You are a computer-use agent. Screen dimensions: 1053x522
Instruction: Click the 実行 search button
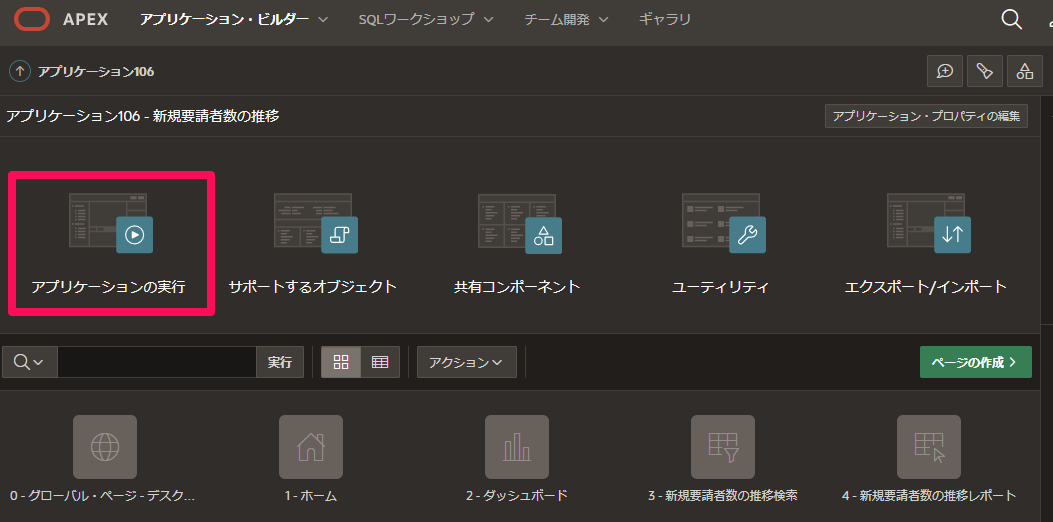[280, 362]
